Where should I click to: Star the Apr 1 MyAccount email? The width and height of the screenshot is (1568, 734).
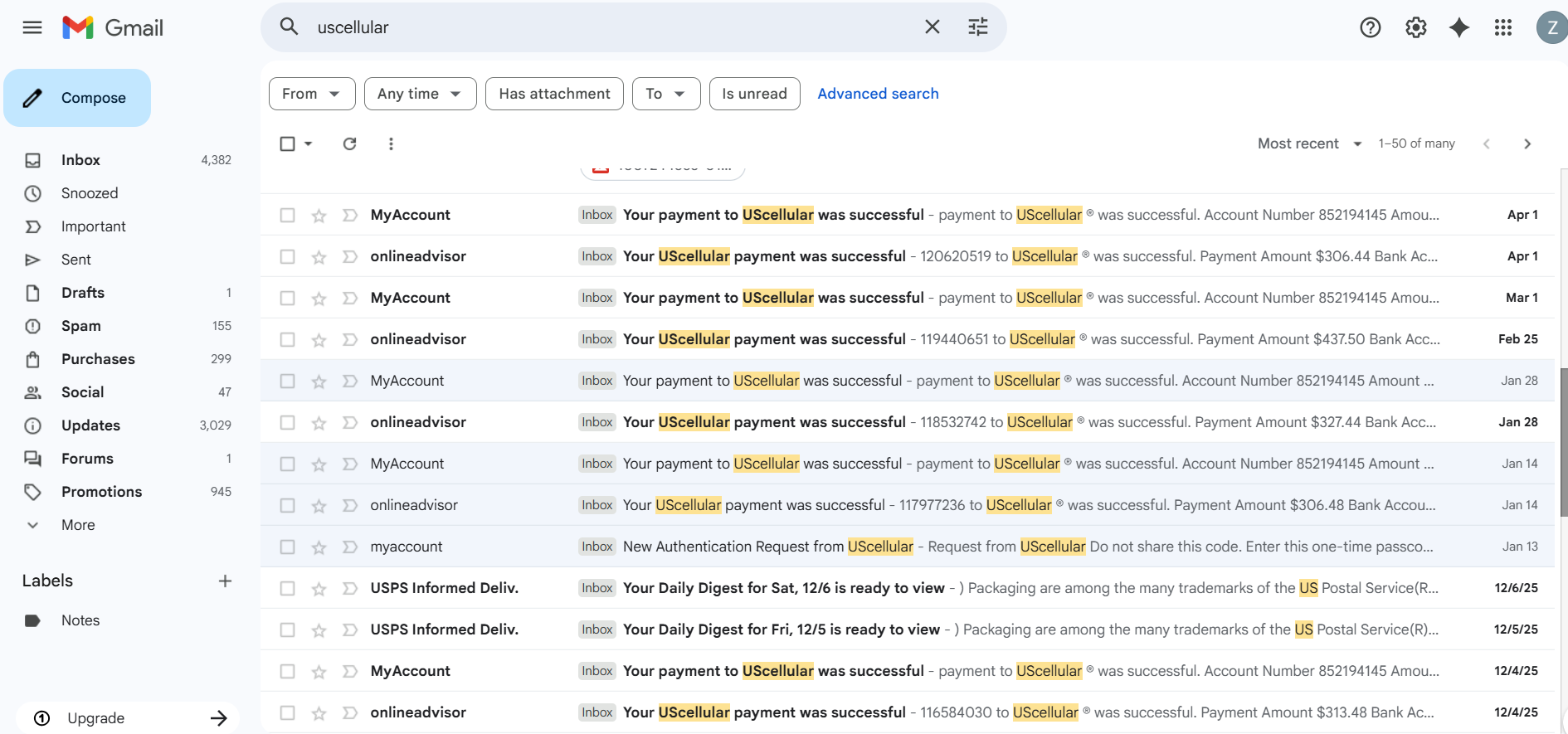coord(319,216)
